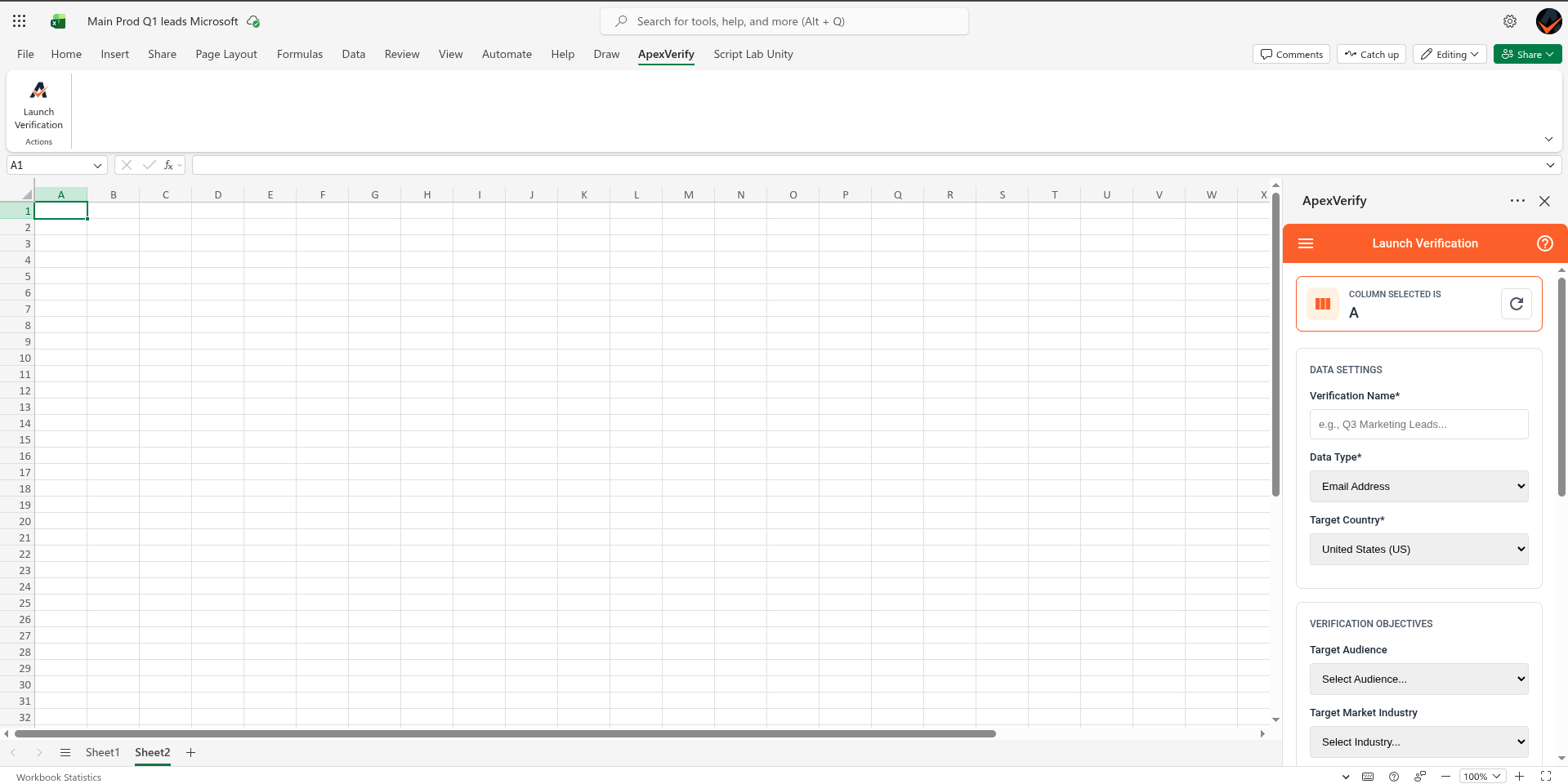Open the Editing mode dropdown
1568x784 pixels.
click(1450, 55)
